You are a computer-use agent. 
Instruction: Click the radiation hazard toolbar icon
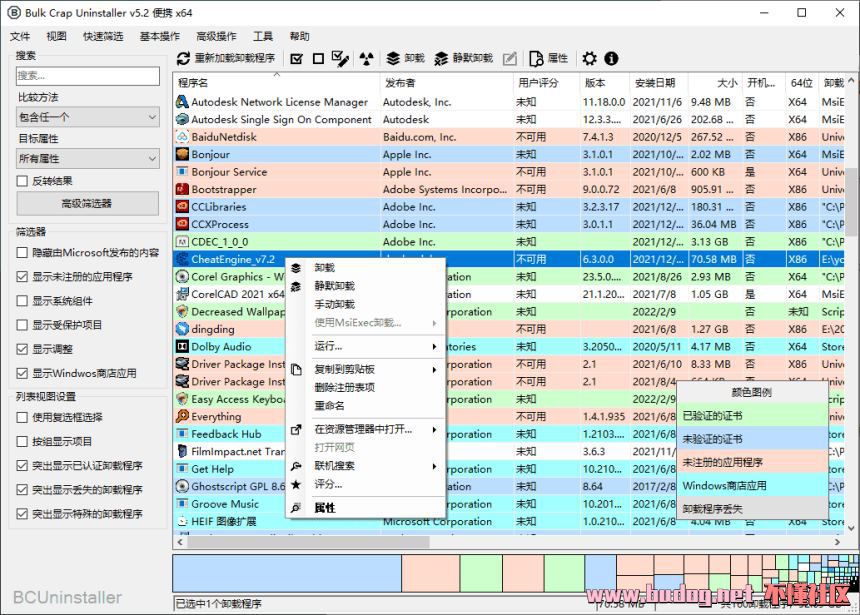[366, 59]
